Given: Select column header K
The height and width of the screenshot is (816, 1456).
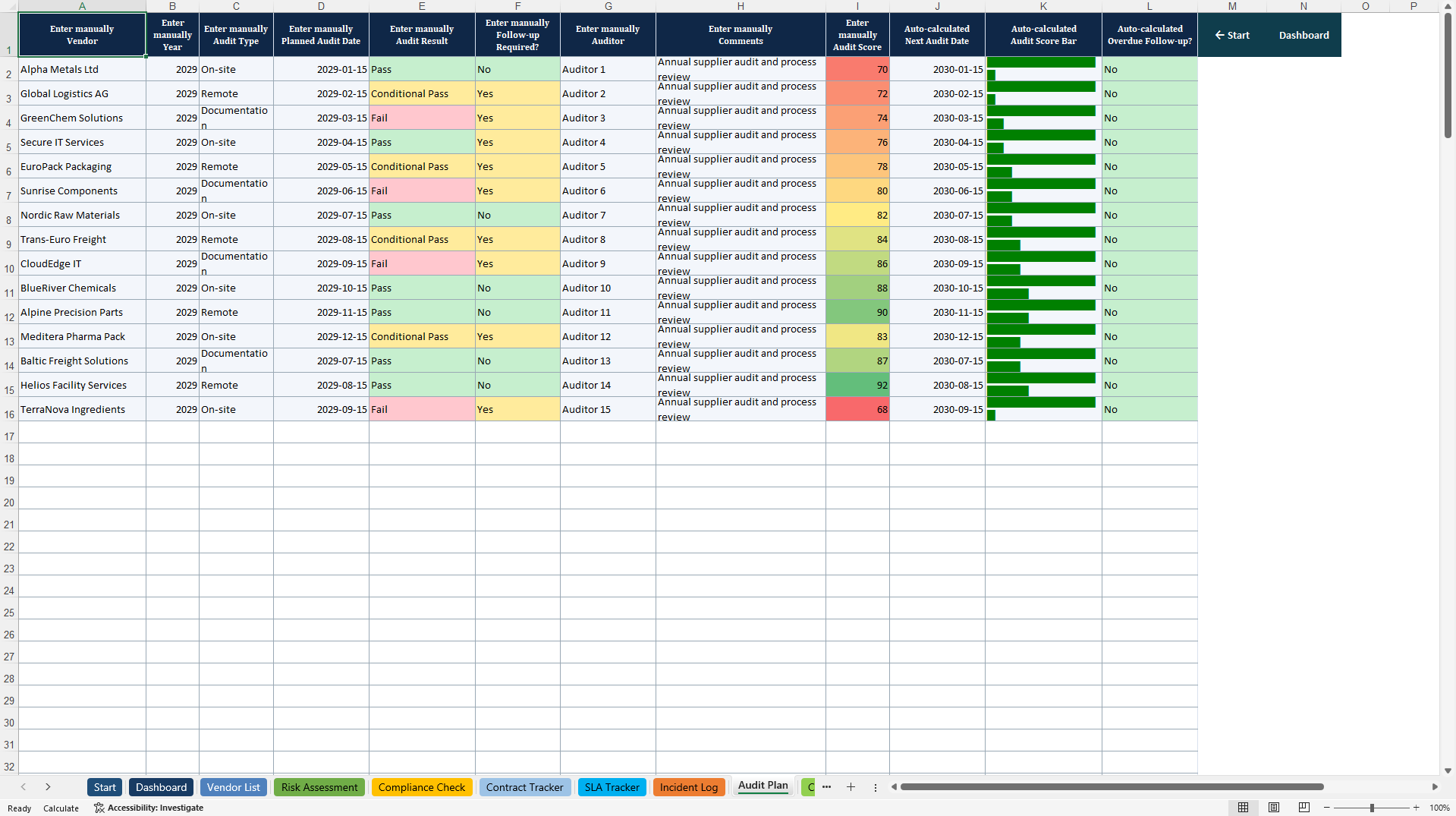Looking at the screenshot, I should click(x=1043, y=6).
